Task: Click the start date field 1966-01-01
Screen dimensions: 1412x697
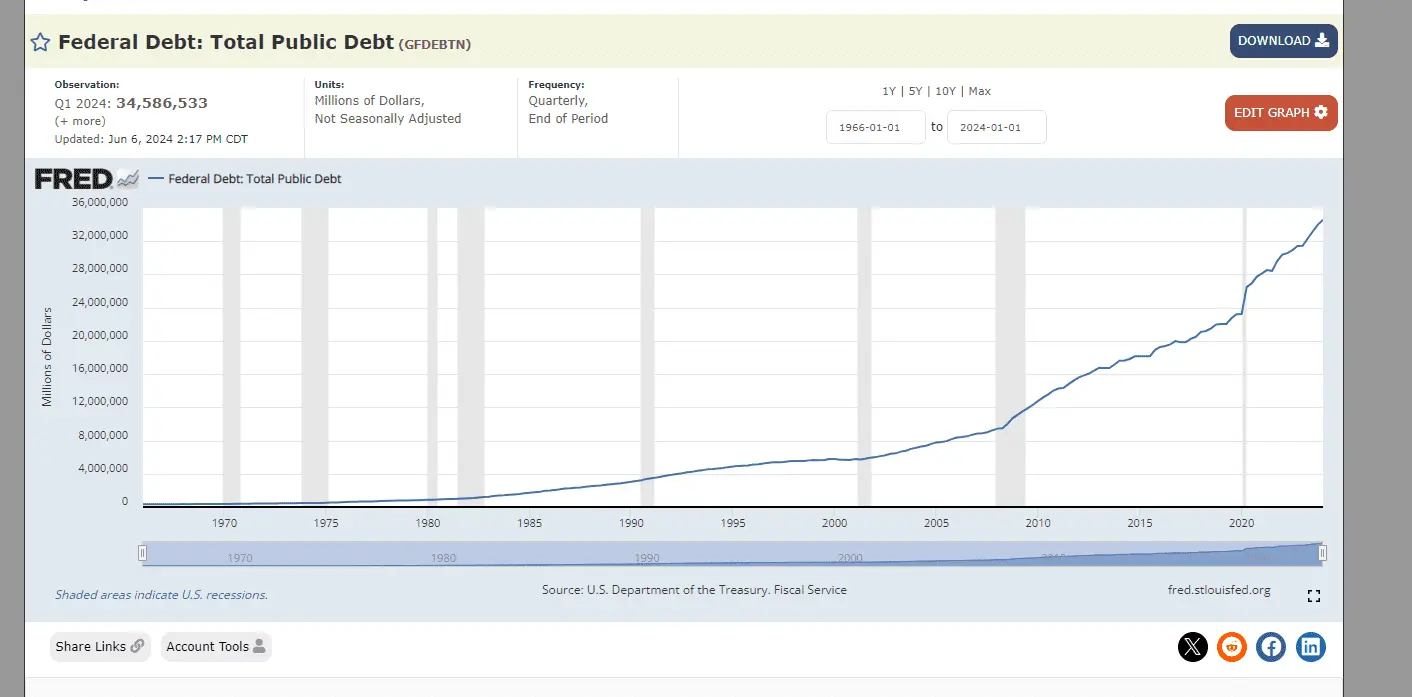Action: pyautogui.click(x=875, y=127)
